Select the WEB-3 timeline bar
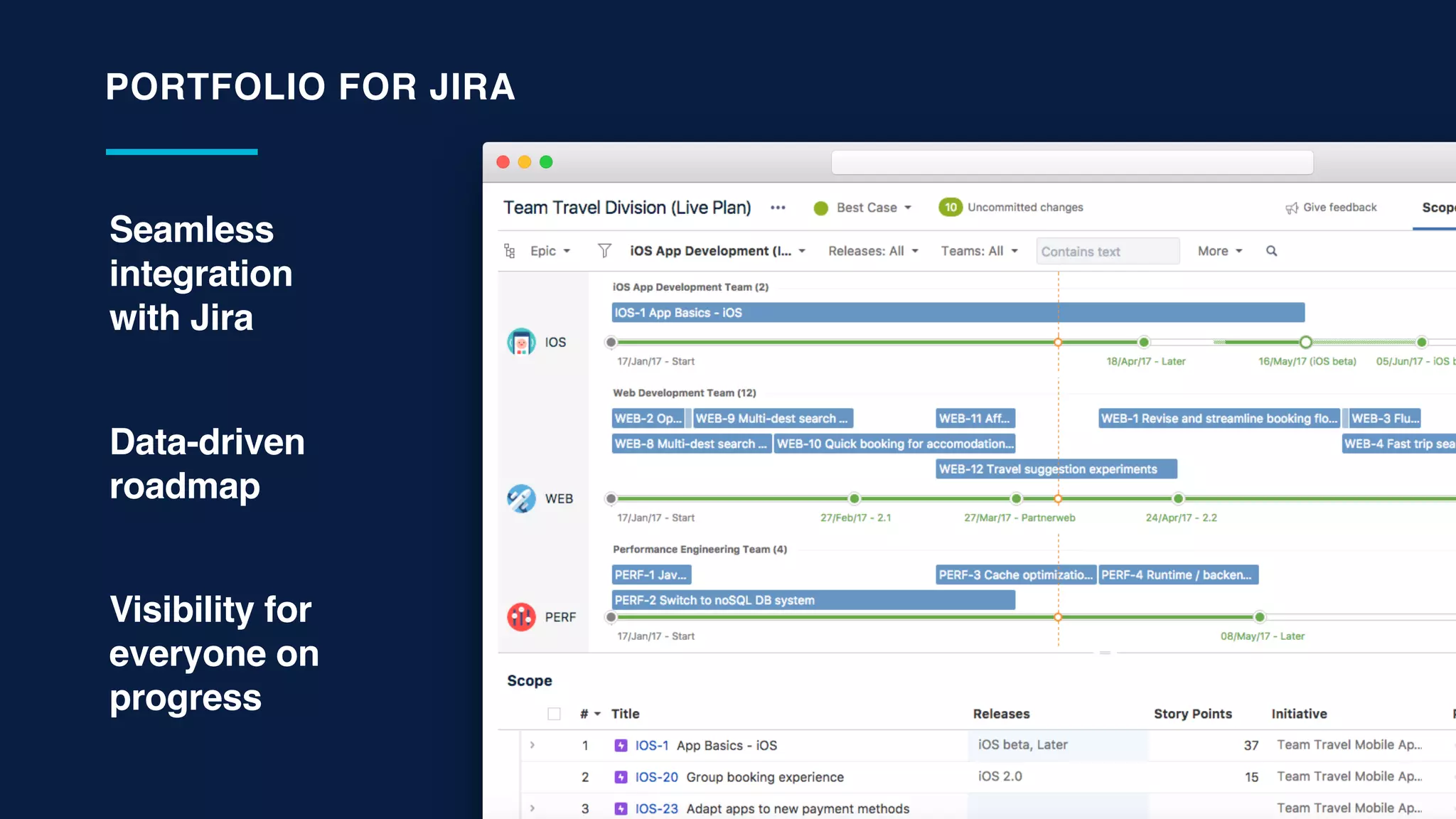The height and width of the screenshot is (819, 1456). (x=1384, y=418)
